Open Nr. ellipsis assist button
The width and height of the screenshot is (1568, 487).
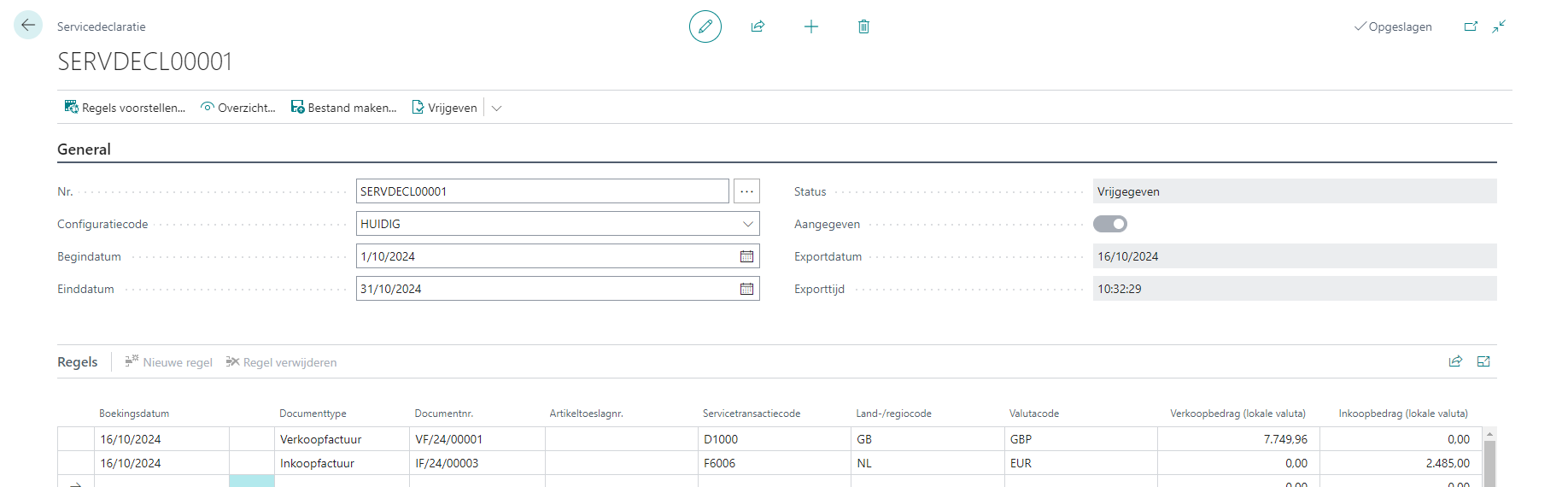click(746, 191)
